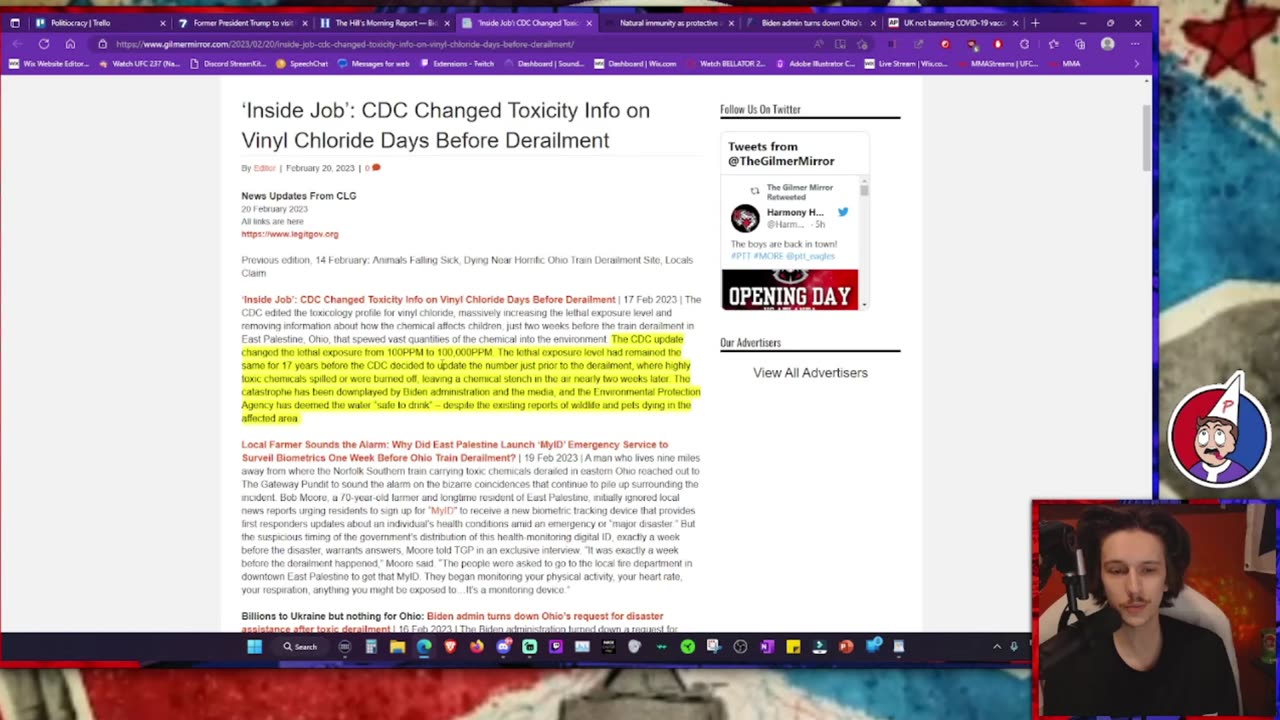This screenshot has width=1280, height=720.
Task: Show hidden system tray icons chevron
Action: [x=997, y=647]
